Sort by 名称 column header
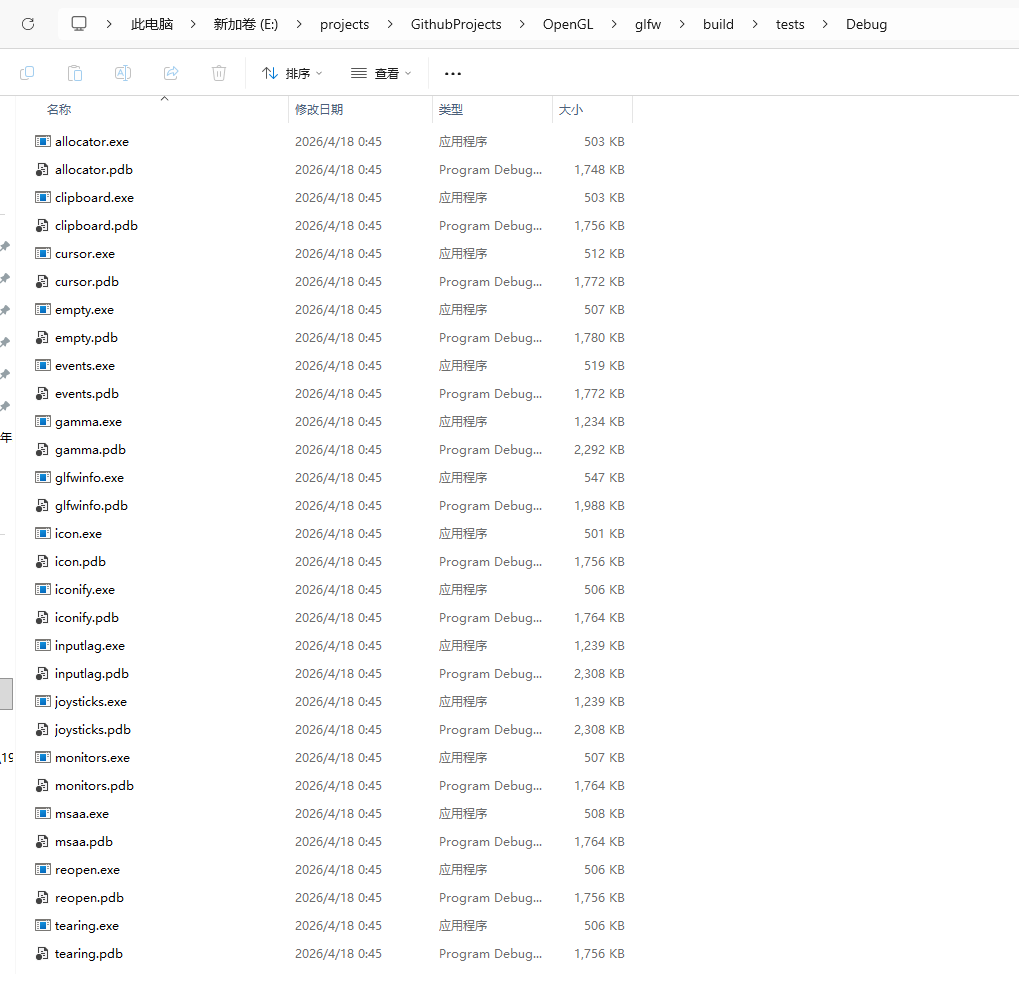Viewport: 1019px width, 981px height. coord(59,110)
